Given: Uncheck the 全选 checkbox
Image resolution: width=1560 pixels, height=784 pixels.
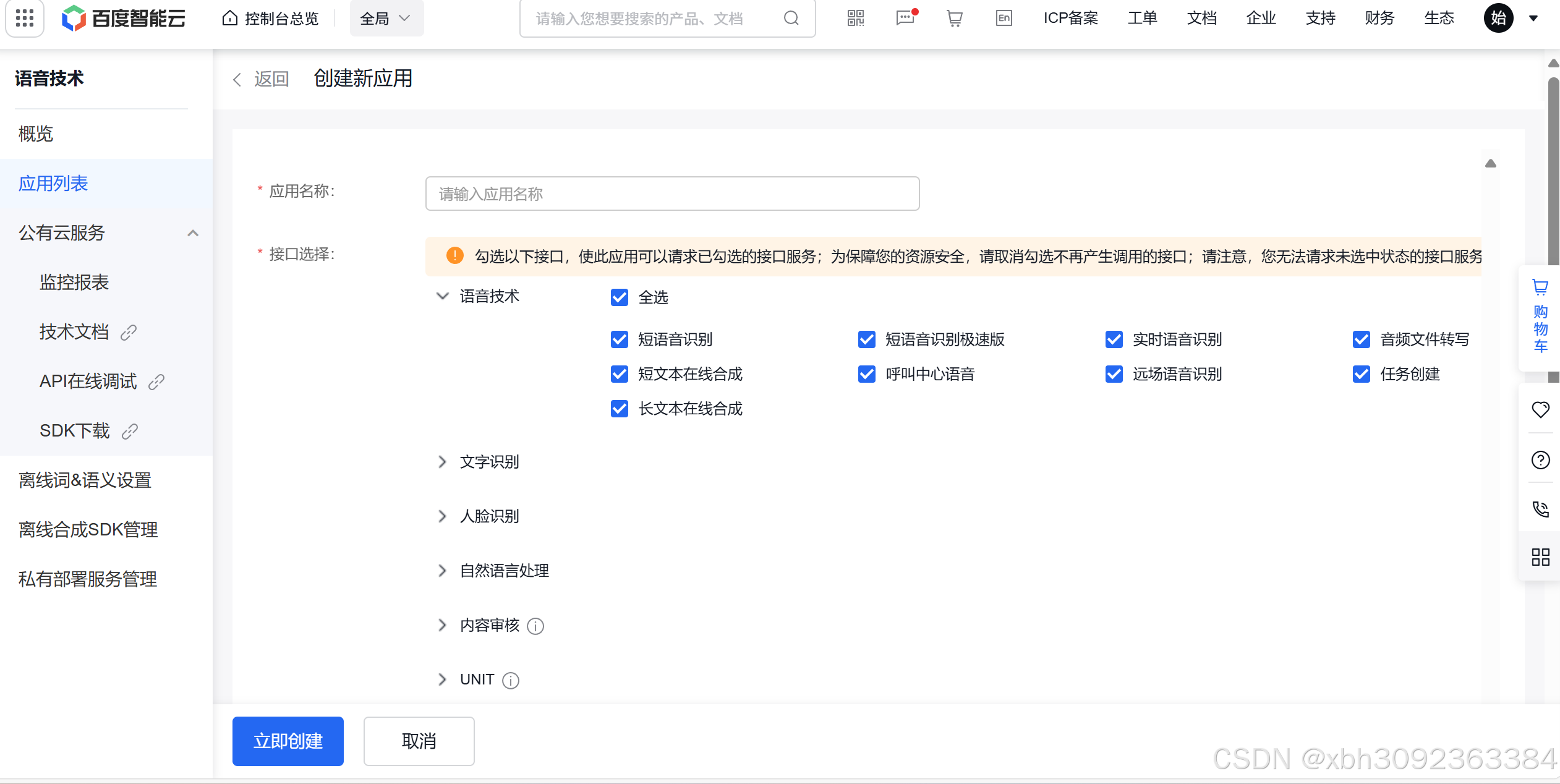Looking at the screenshot, I should pyautogui.click(x=620, y=297).
